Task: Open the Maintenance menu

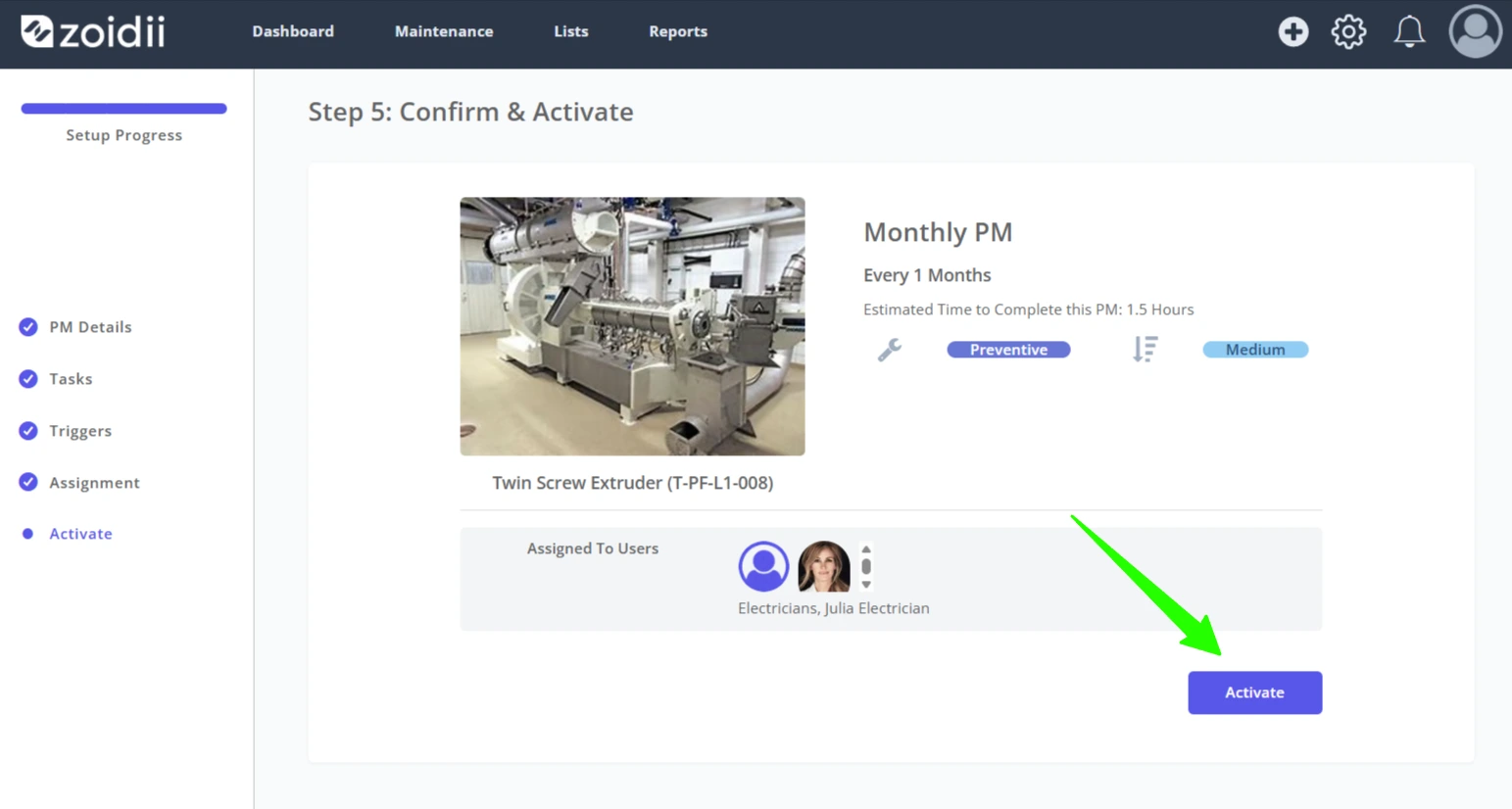Action: point(444,31)
